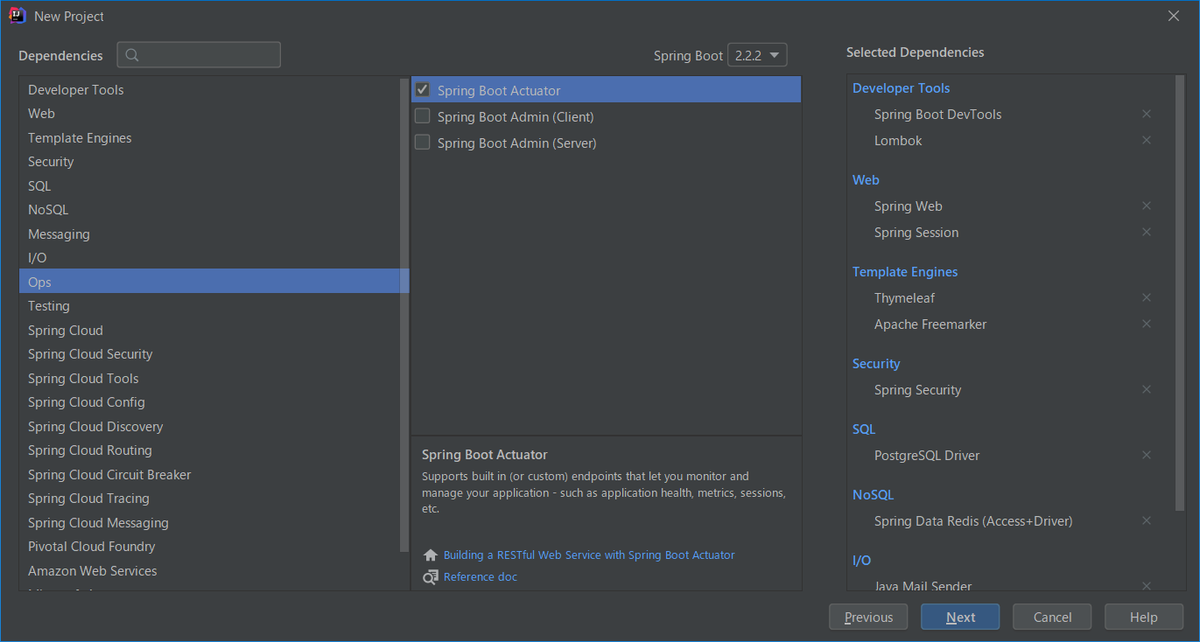
Task: Remove Thymeleaf from selected dependencies
Action: (x=1146, y=298)
